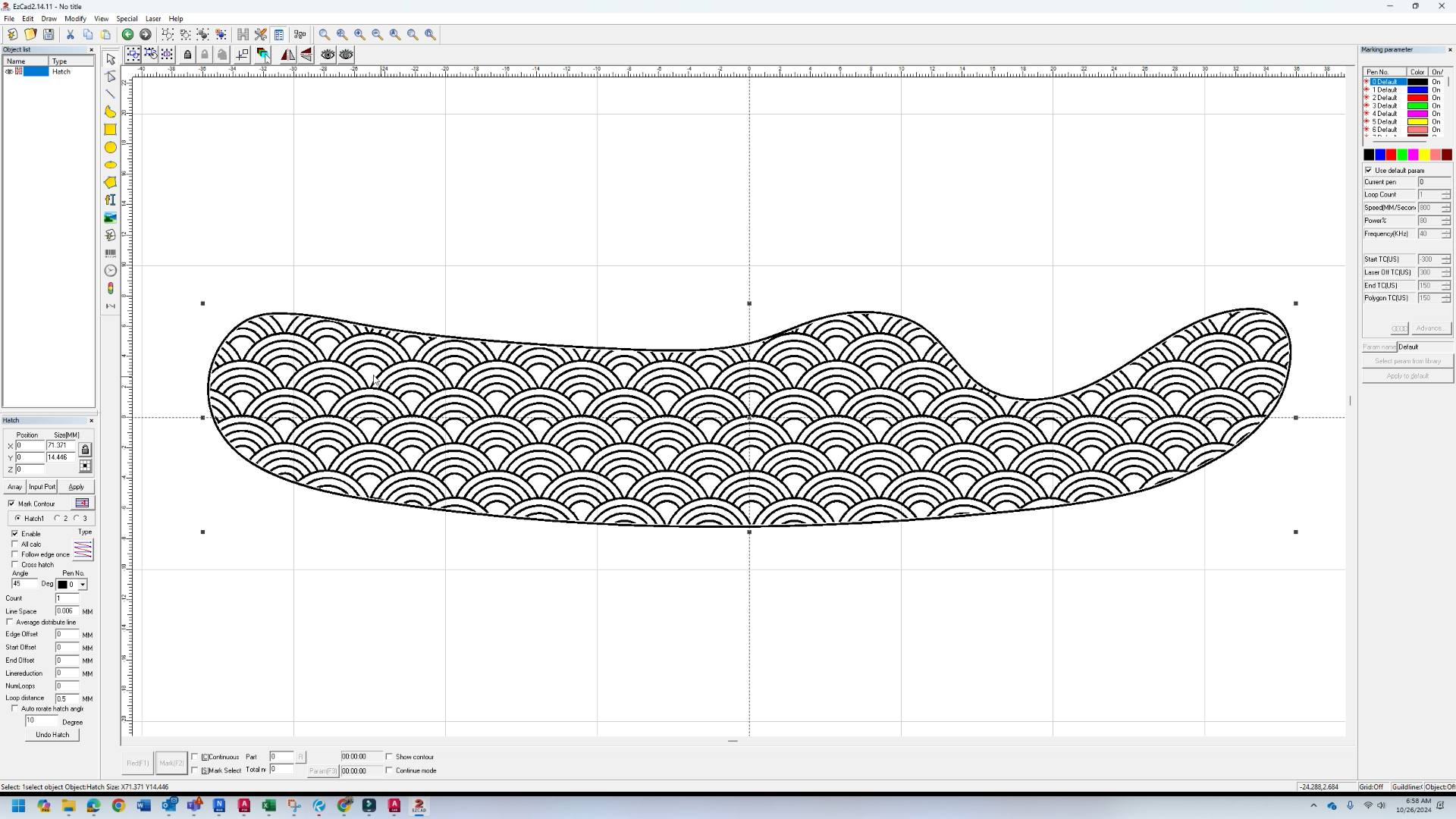Open the Pen No. dropdown in Hatch panel
The width and height of the screenshot is (1456, 819).
[83, 585]
